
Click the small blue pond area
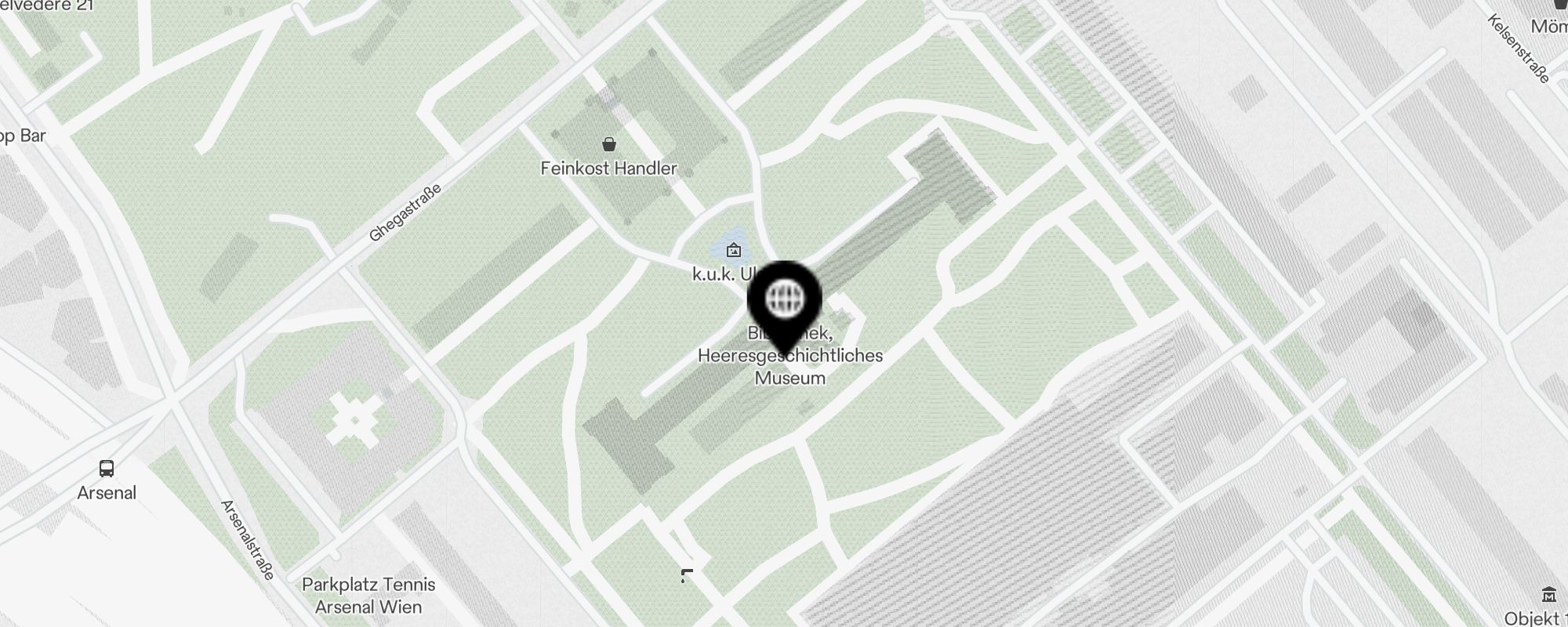[x=731, y=246]
